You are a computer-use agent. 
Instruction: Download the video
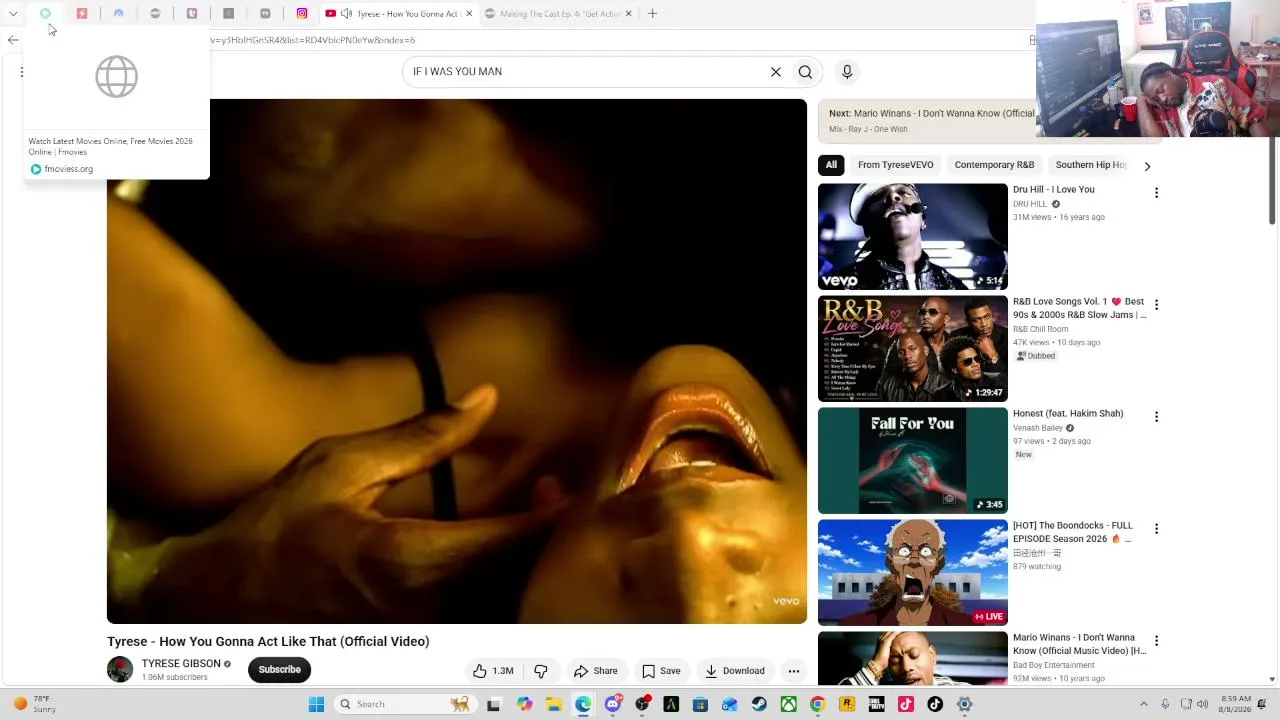coord(735,671)
